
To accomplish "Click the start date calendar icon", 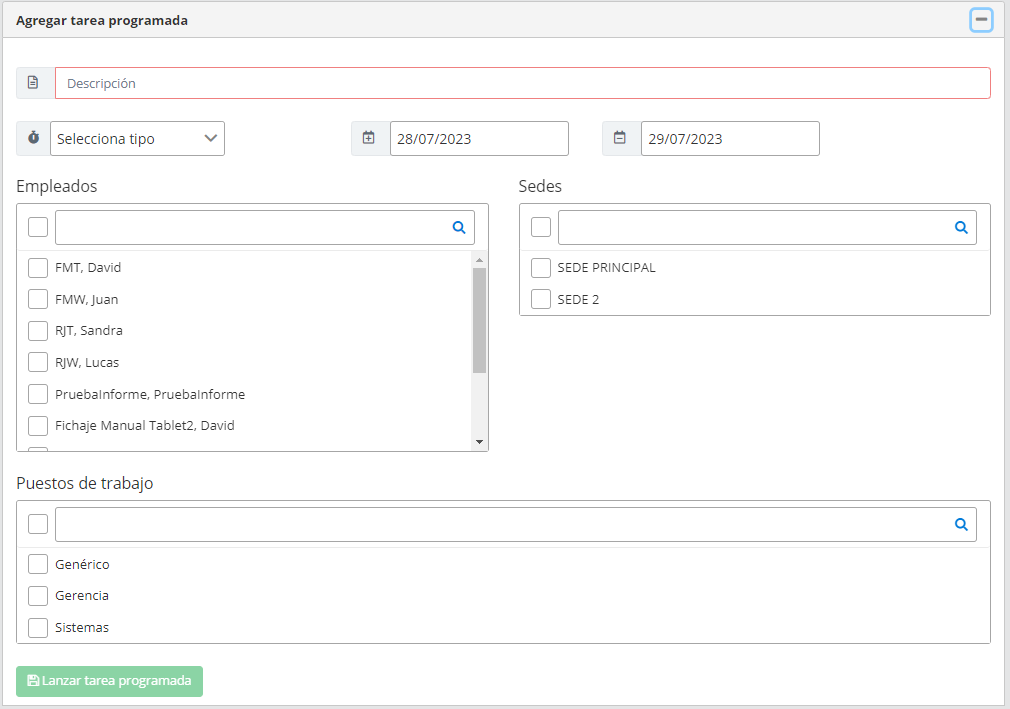I will coord(369,139).
